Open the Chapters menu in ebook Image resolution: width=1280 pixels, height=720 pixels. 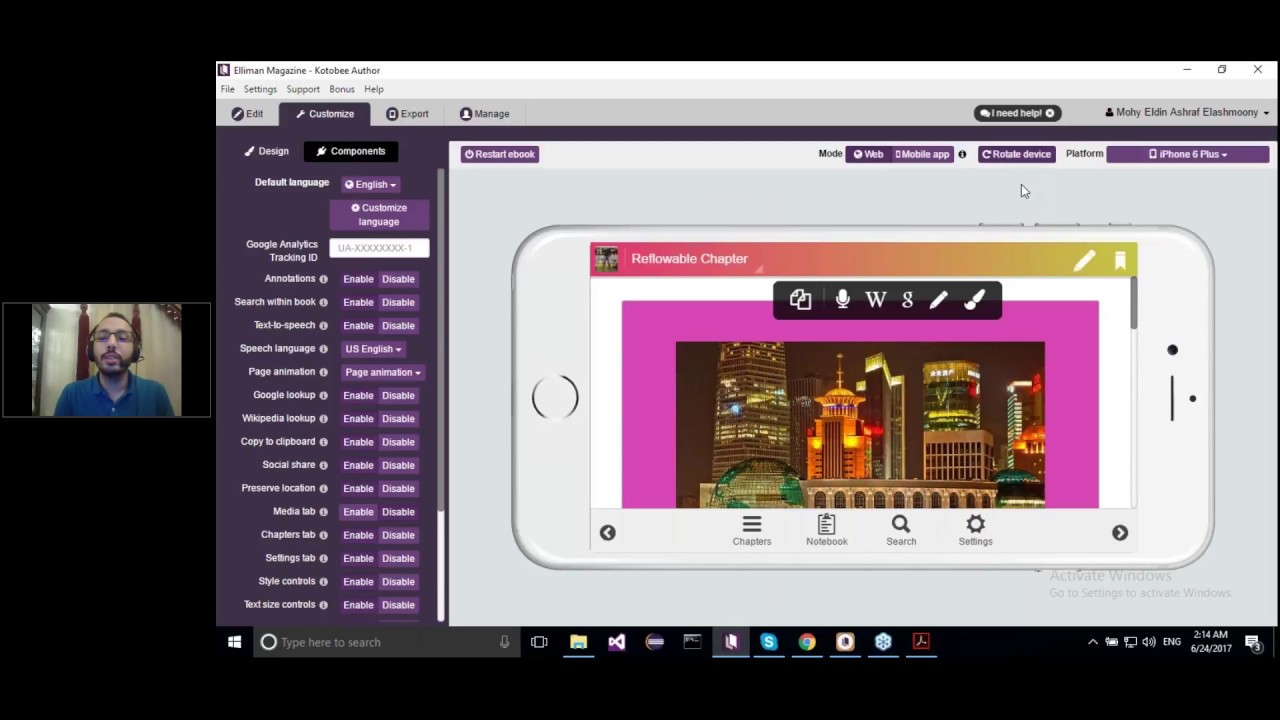pos(752,530)
